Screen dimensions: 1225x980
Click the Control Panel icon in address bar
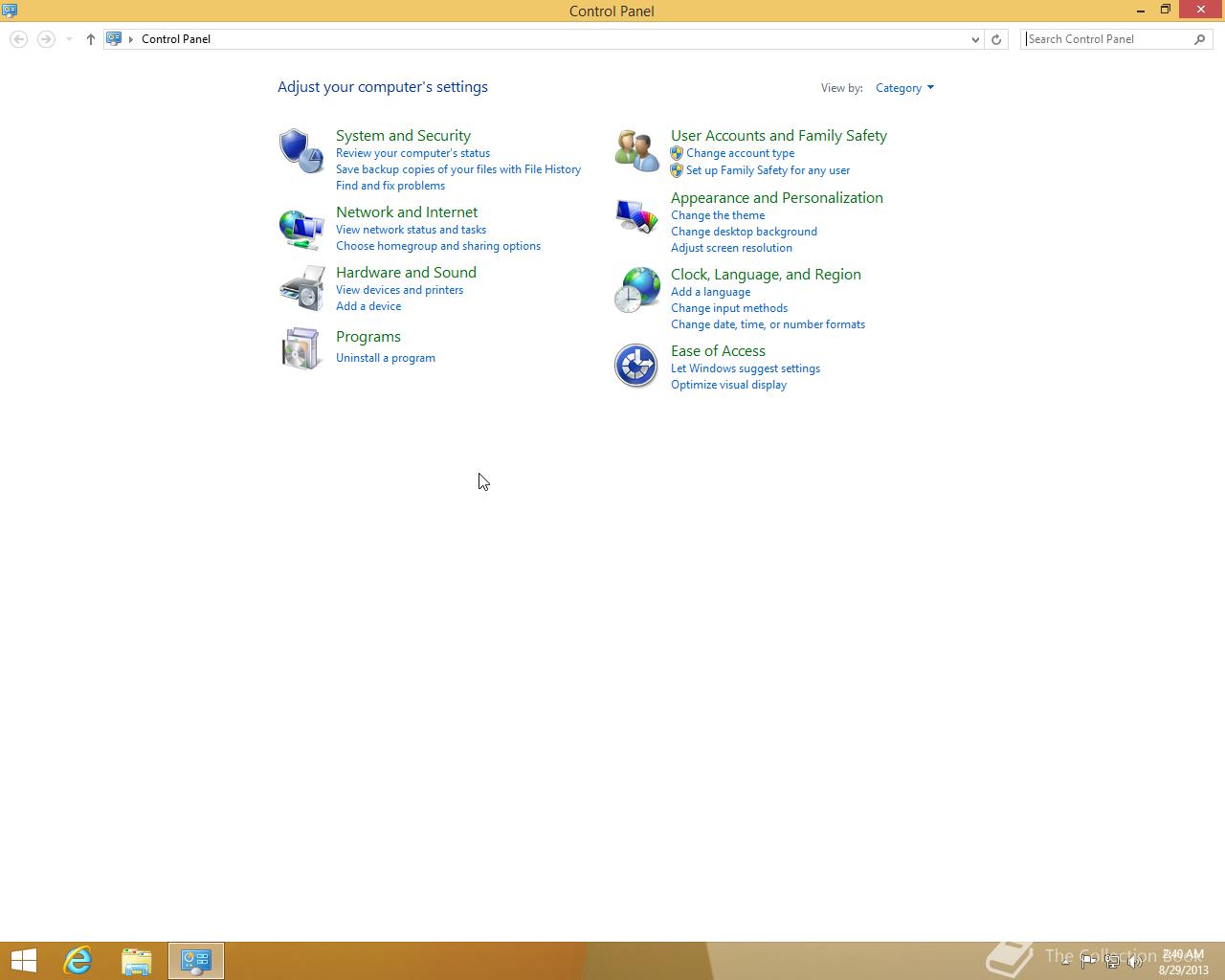coord(114,39)
